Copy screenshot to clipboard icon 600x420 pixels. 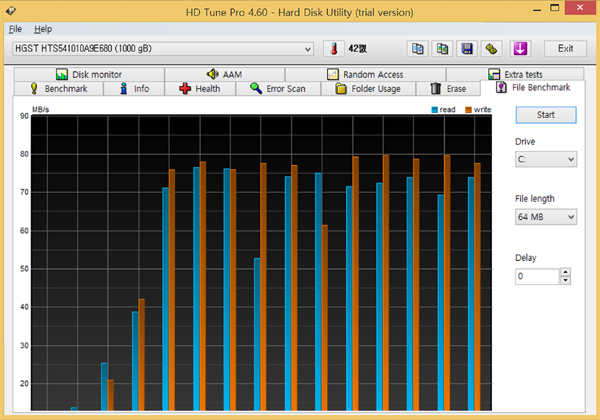coord(442,49)
